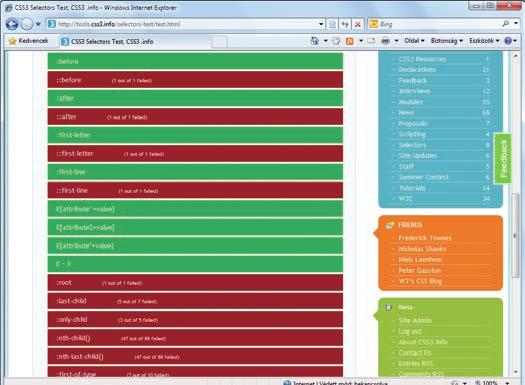525x385 pixels.
Task: Click the Help question mark icon
Action: pos(508,41)
